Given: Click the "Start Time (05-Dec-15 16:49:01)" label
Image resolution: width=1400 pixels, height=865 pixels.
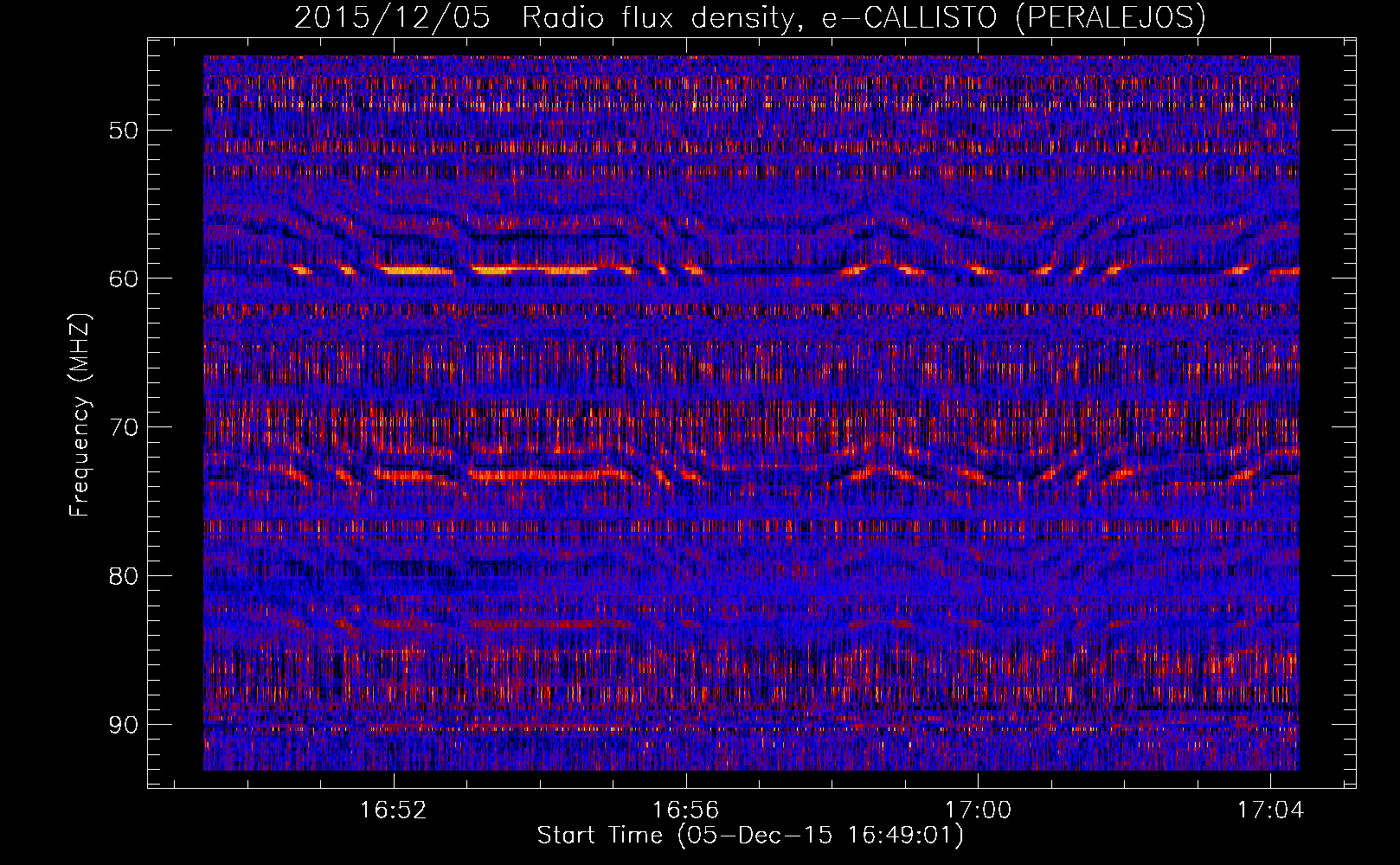Looking at the screenshot, I should tap(750, 836).
